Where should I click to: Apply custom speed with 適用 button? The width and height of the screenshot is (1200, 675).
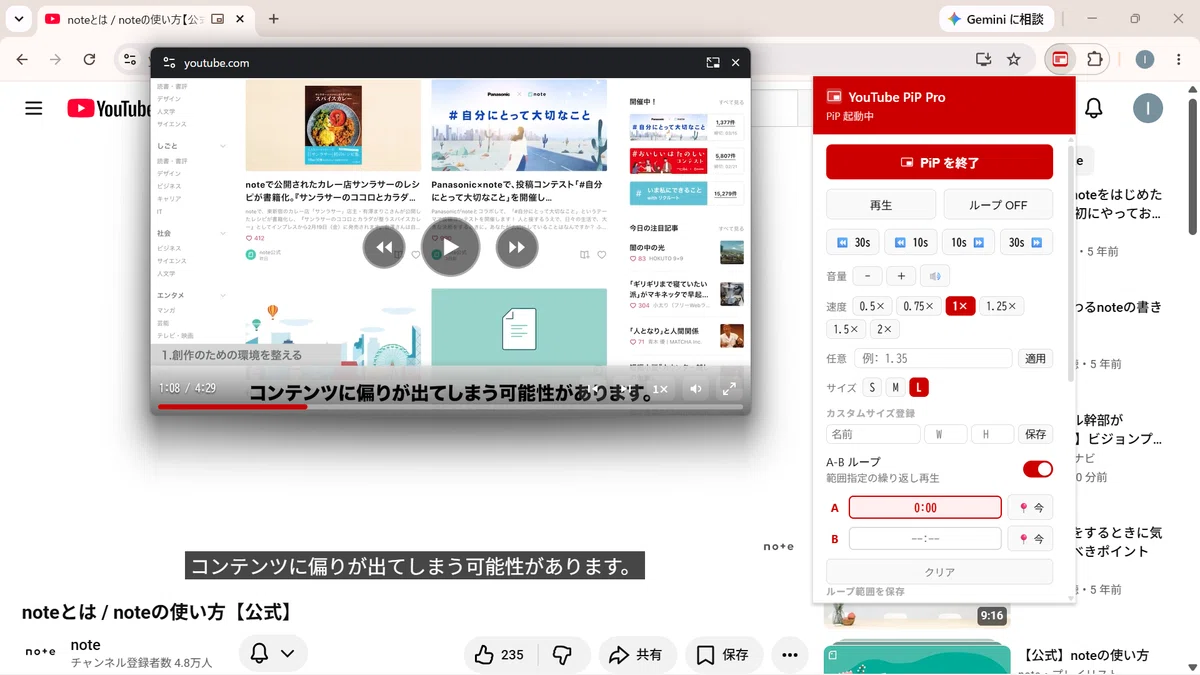(1036, 358)
